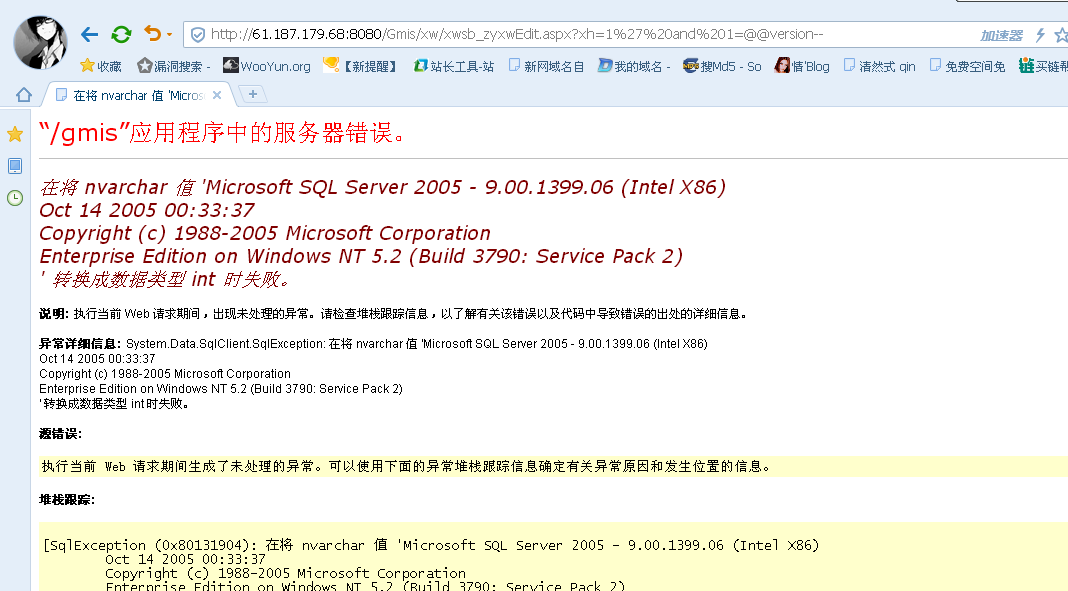1068x591 pixels.
Task: Reload the page with the green refresh icon
Action: [x=121, y=34]
